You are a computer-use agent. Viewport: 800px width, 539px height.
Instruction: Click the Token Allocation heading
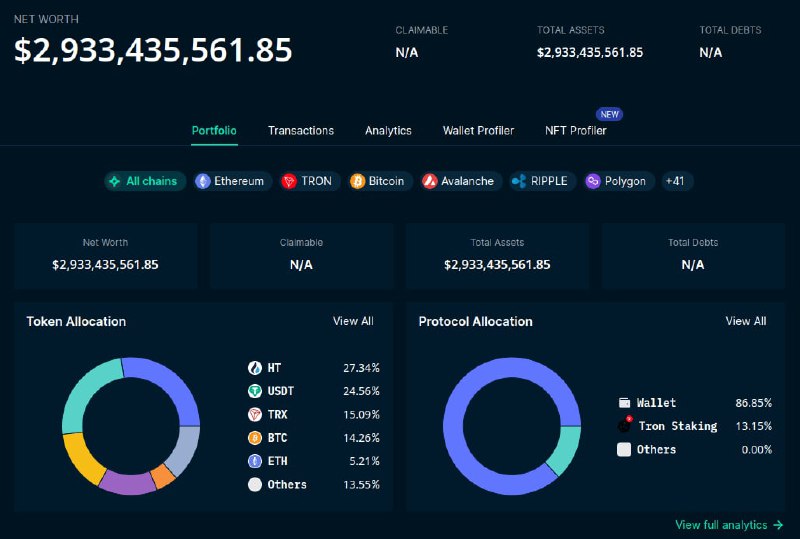[x=76, y=322]
